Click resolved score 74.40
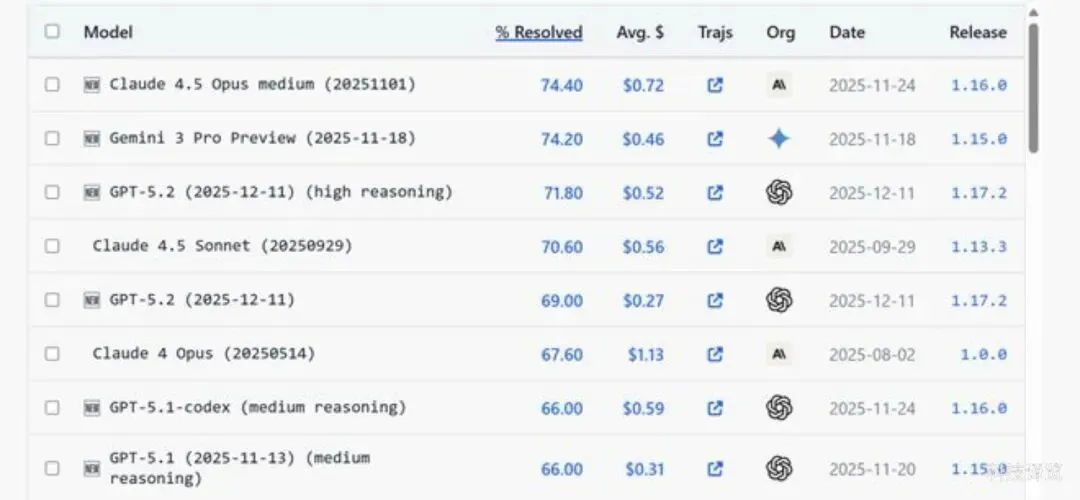 pos(561,85)
